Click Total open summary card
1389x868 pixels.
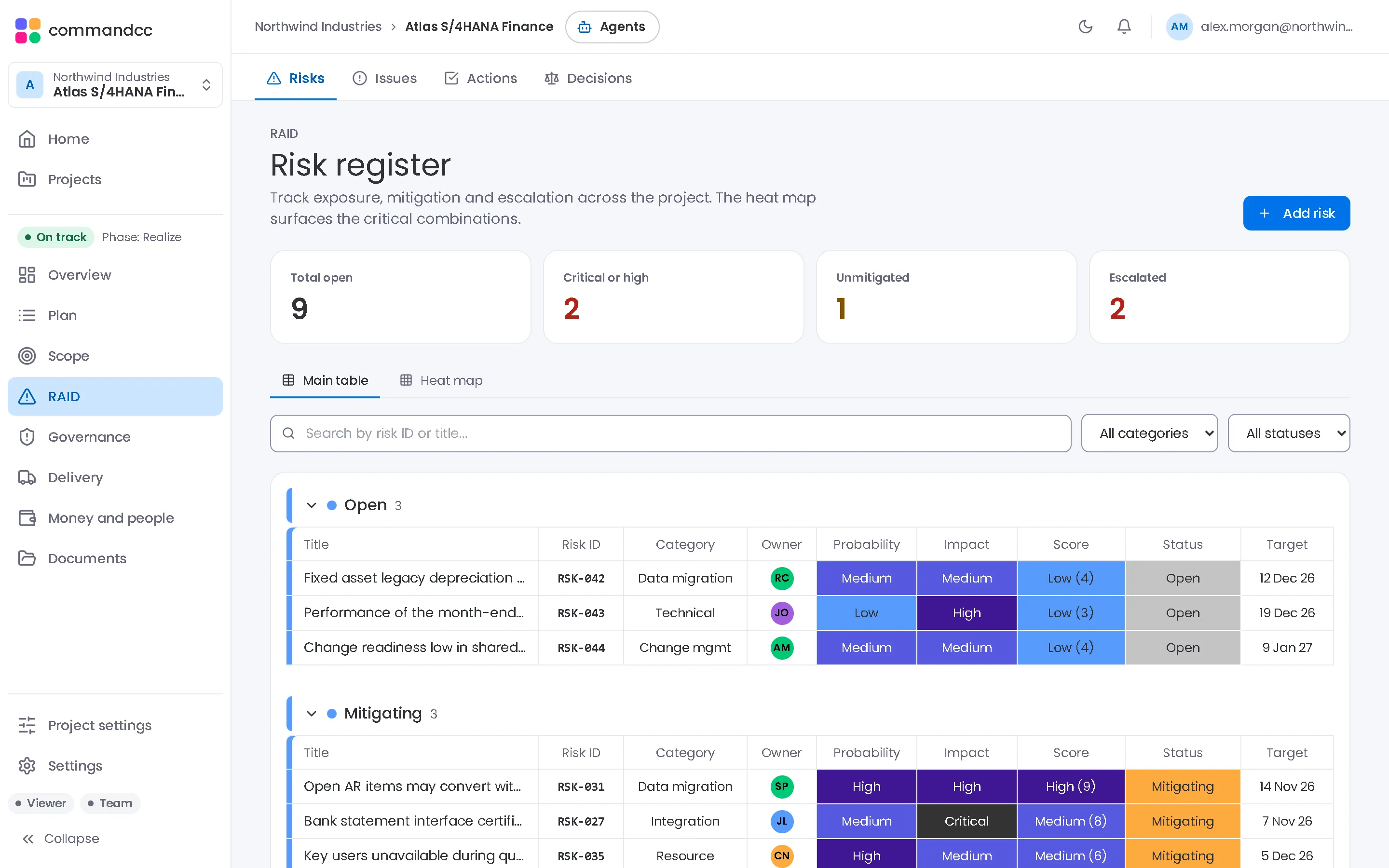coord(401,297)
